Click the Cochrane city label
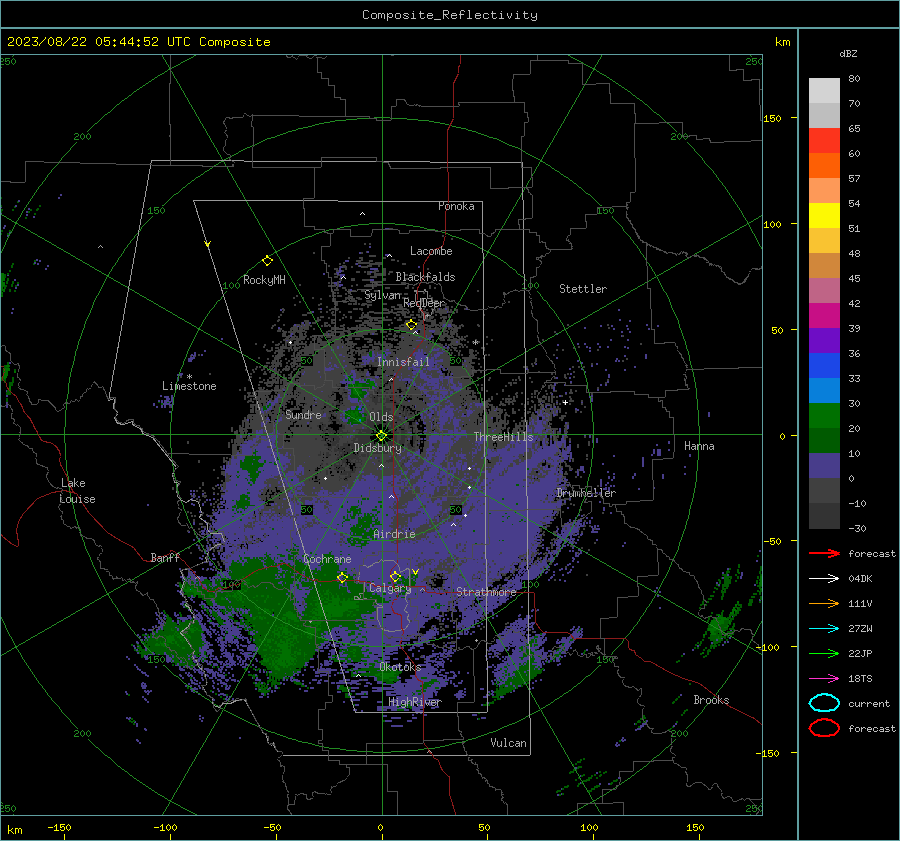 coord(327,559)
